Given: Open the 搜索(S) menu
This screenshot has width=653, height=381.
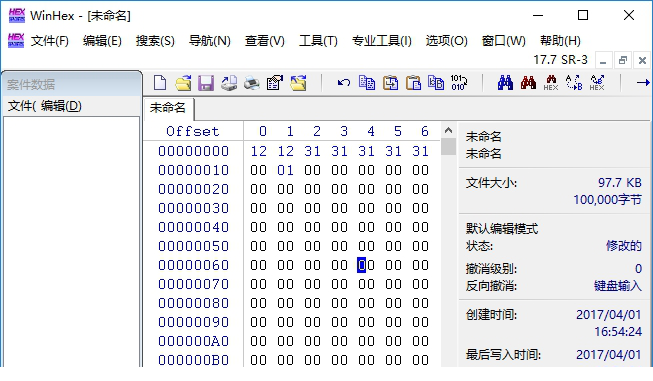Looking at the screenshot, I should tap(155, 41).
